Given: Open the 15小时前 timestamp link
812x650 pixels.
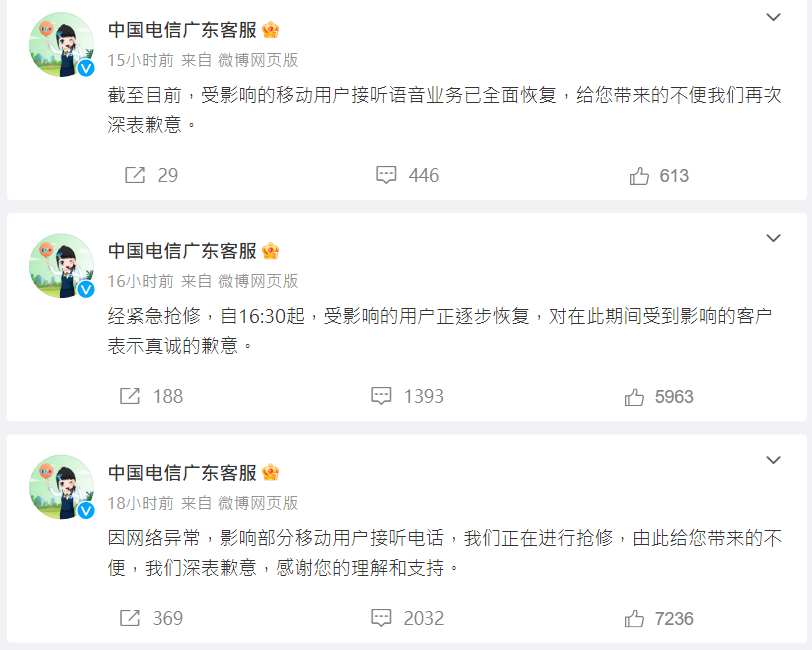Looking at the screenshot, I should tap(140, 59).
